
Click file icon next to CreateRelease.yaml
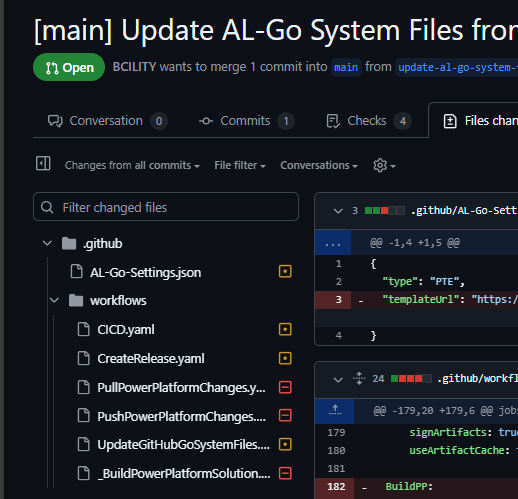(x=83, y=358)
